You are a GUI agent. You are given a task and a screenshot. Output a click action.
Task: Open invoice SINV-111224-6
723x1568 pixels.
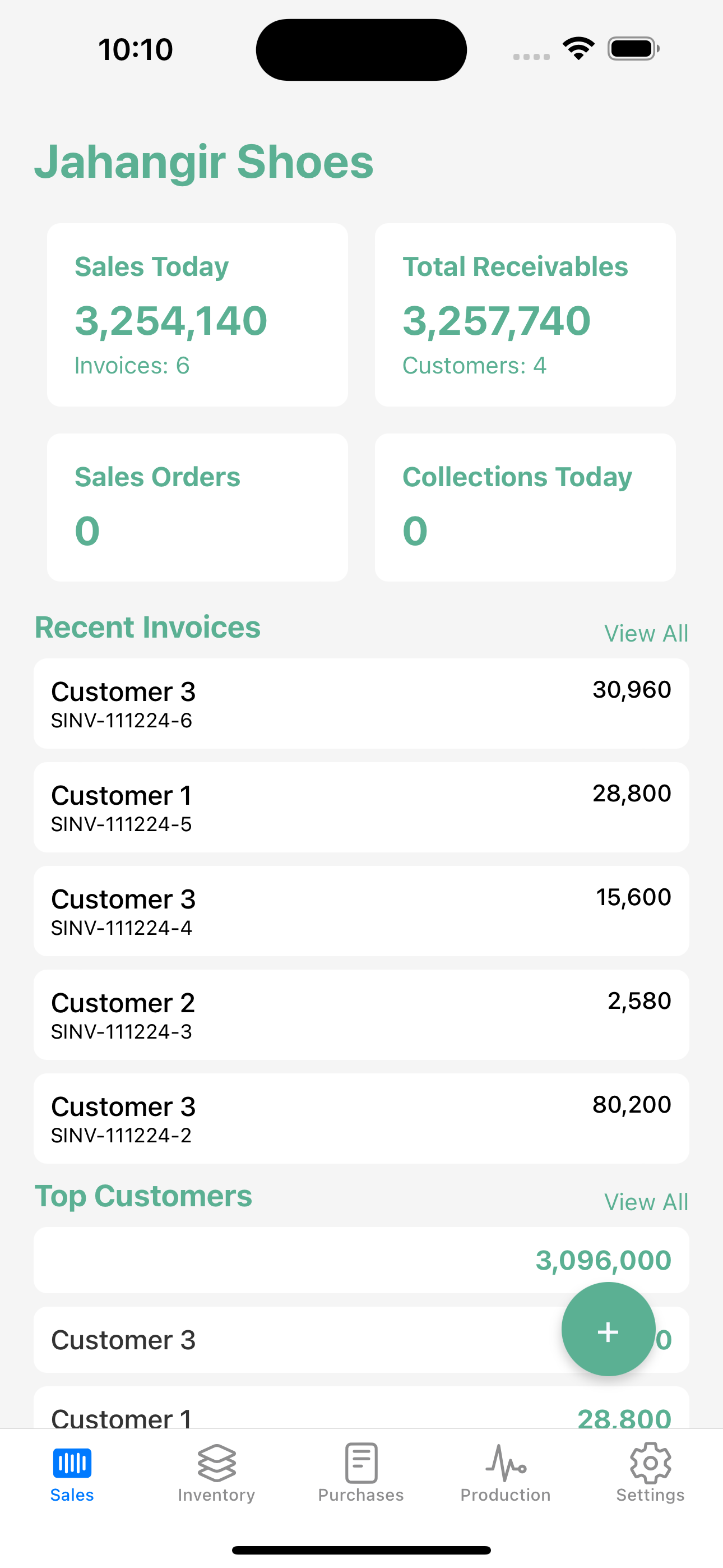361,704
